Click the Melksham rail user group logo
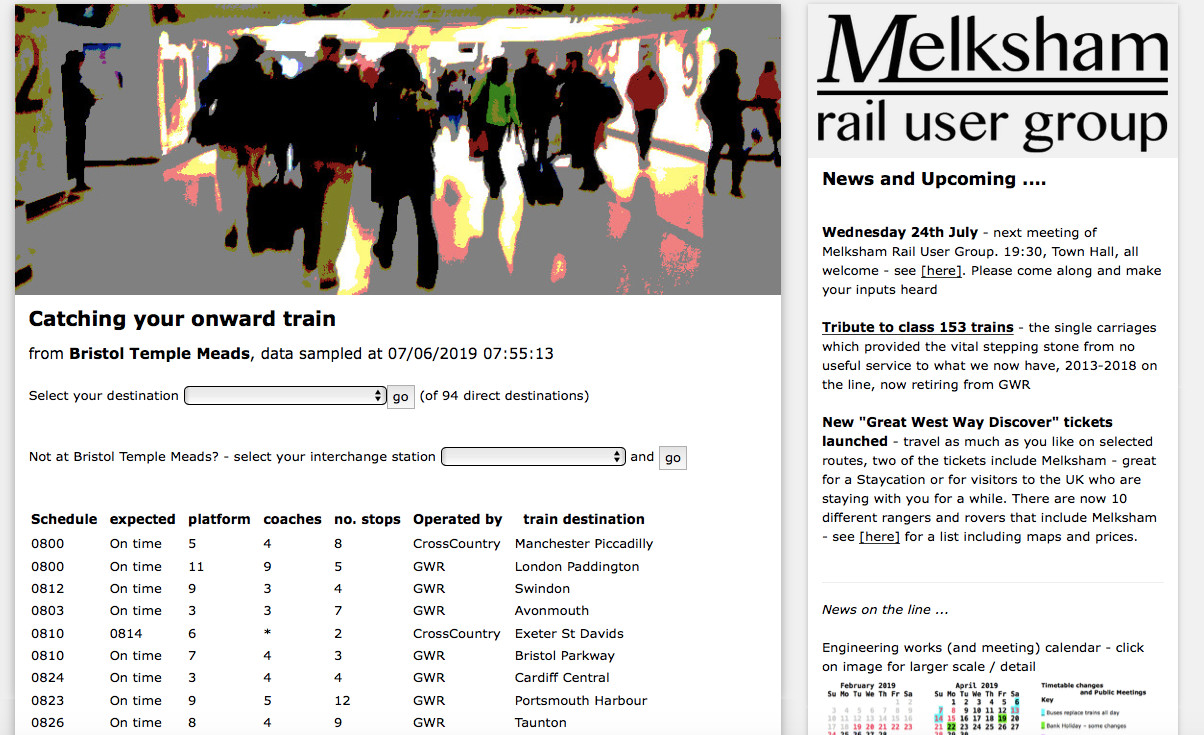Image resolution: width=1204 pixels, height=735 pixels. pos(992,81)
